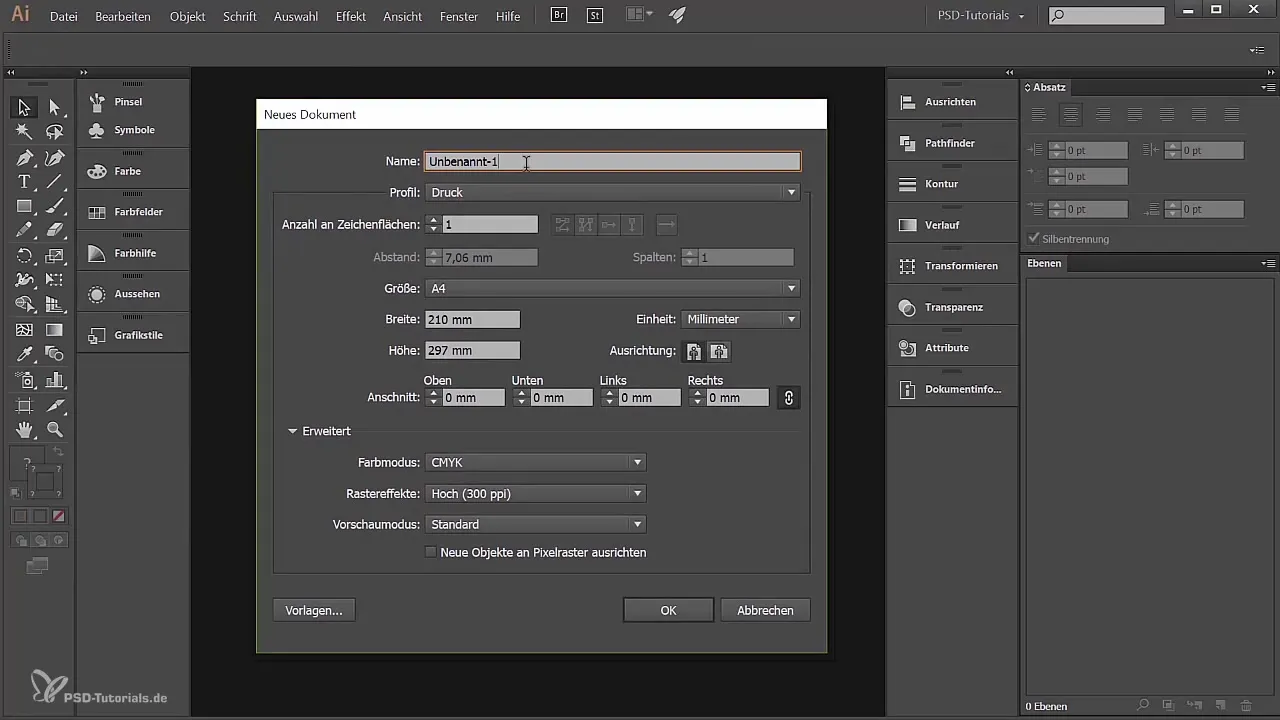Click the Stock (St) icon
The image size is (1280, 720).
[595, 16]
